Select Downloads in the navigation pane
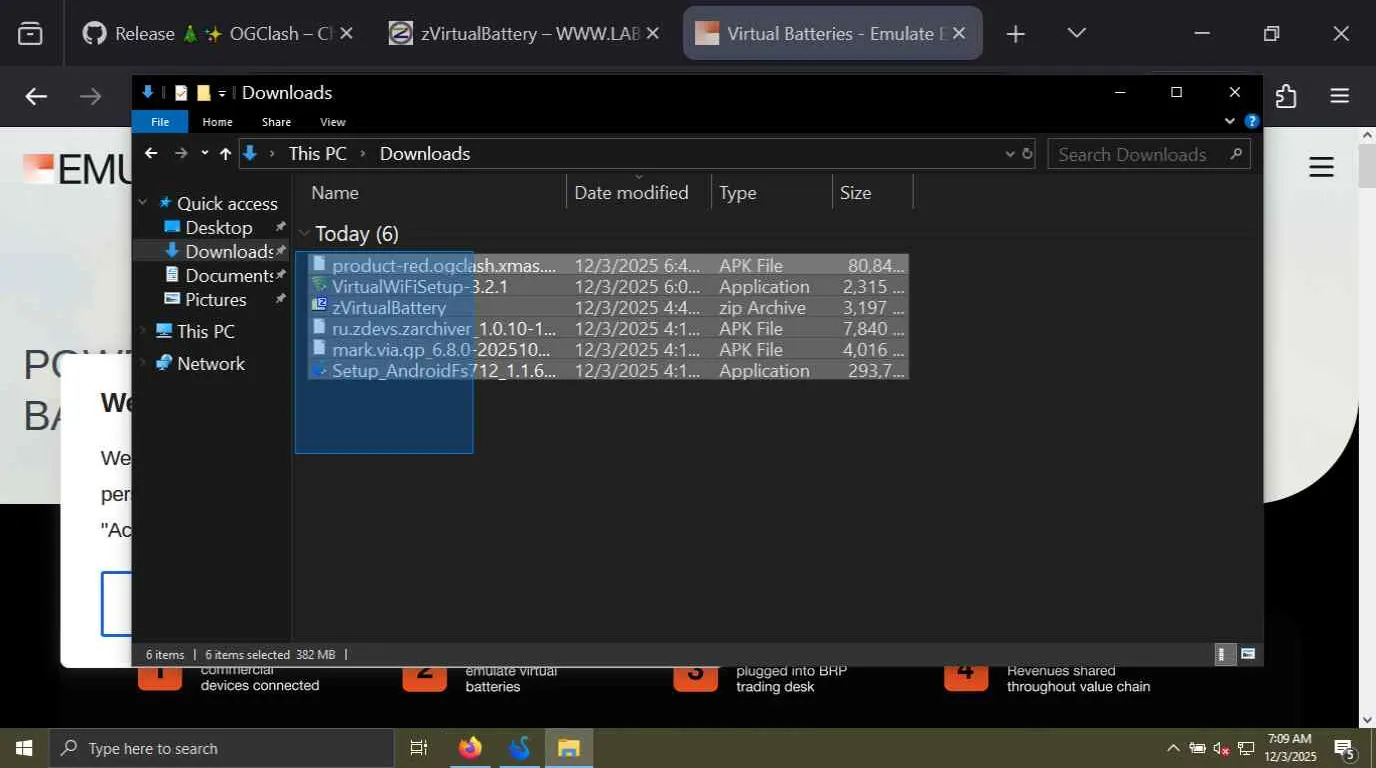This screenshot has width=1376, height=768. (x=229, y=251)
